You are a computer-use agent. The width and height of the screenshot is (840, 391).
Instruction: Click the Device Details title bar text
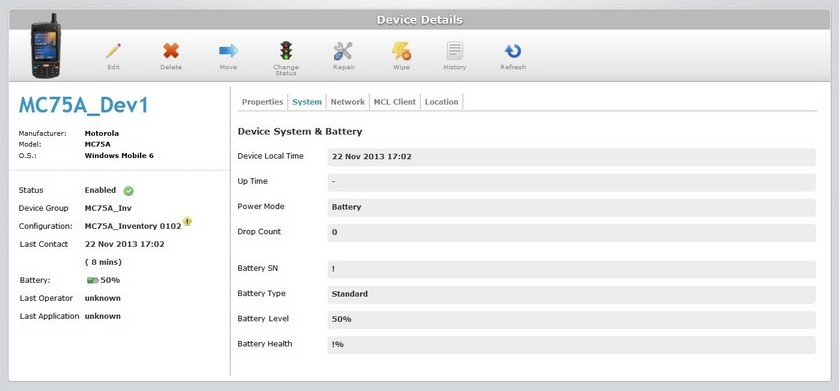click(419, 20)
